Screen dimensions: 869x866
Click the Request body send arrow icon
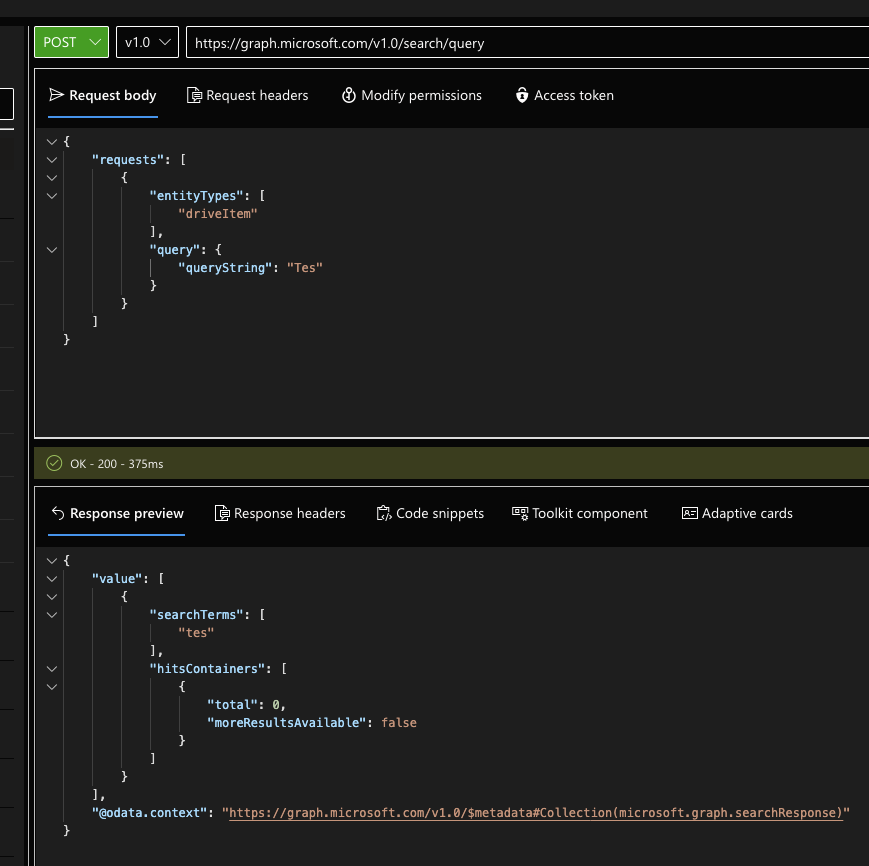[x=57, y=95]
